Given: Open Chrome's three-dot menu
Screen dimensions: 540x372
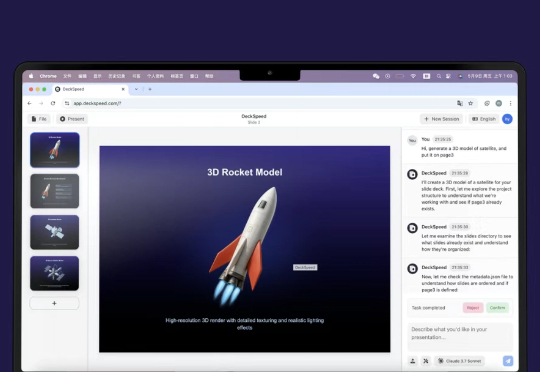Looking at the screenshot, I should click(x=510, y=103).
